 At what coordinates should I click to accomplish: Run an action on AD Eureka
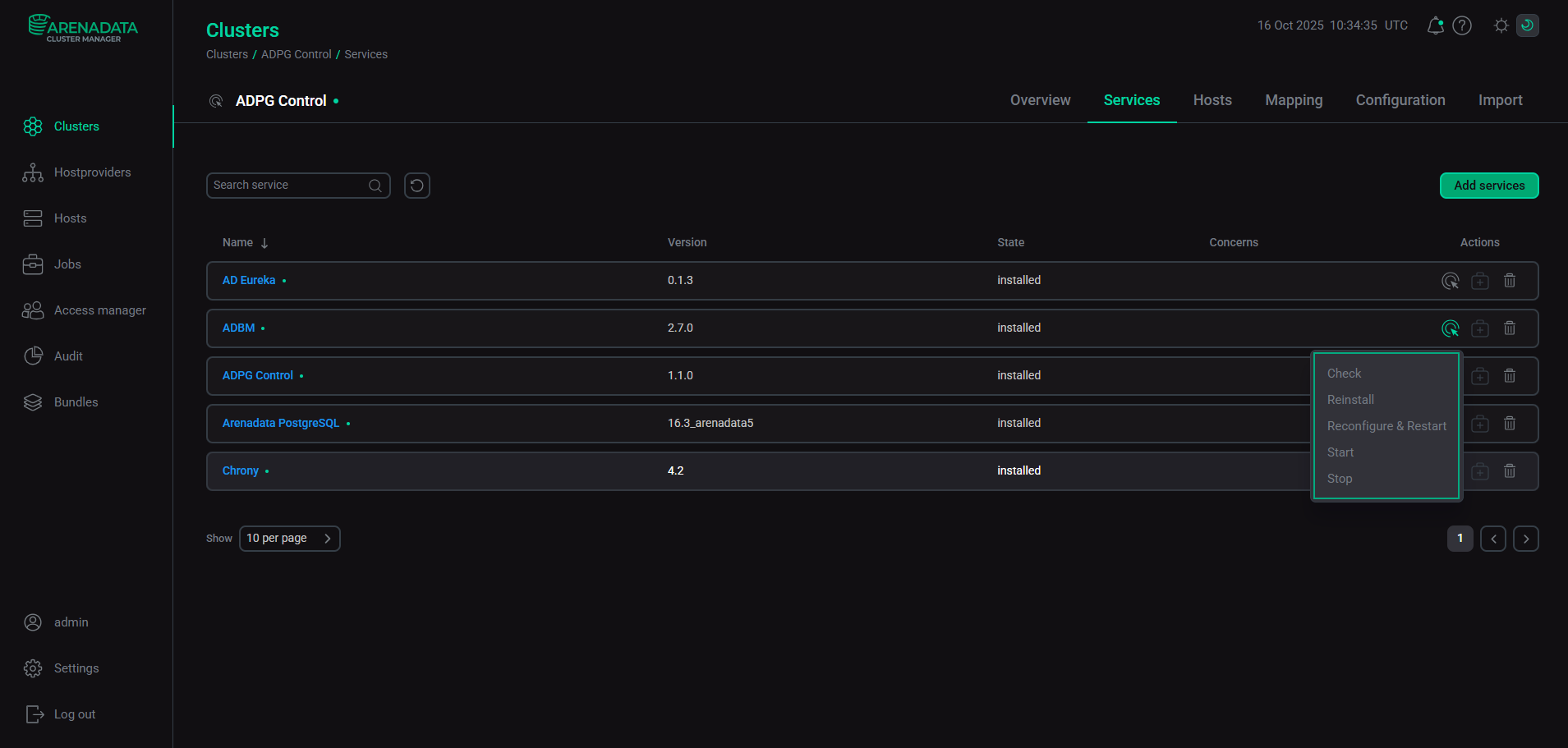pyautogui.click(x=1451, y=280)
